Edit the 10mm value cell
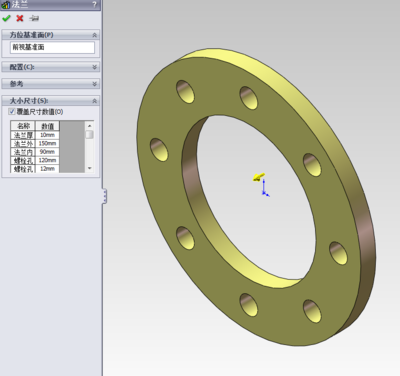 [x=47, y=135]
